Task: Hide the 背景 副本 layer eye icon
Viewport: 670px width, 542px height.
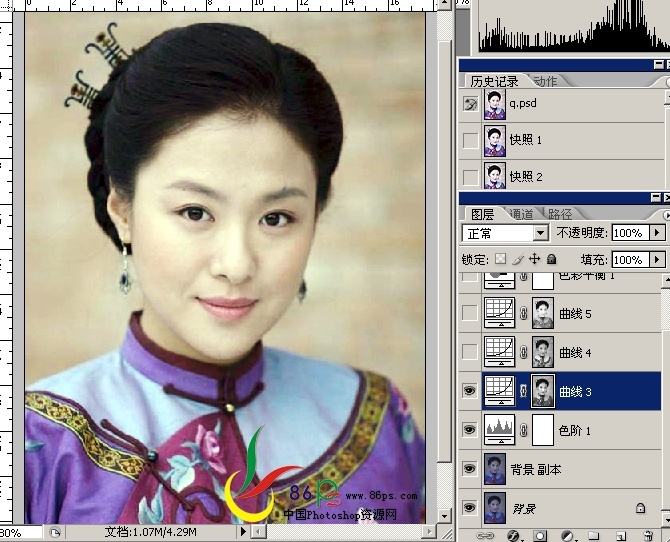Action: click(x=470, y=469)
